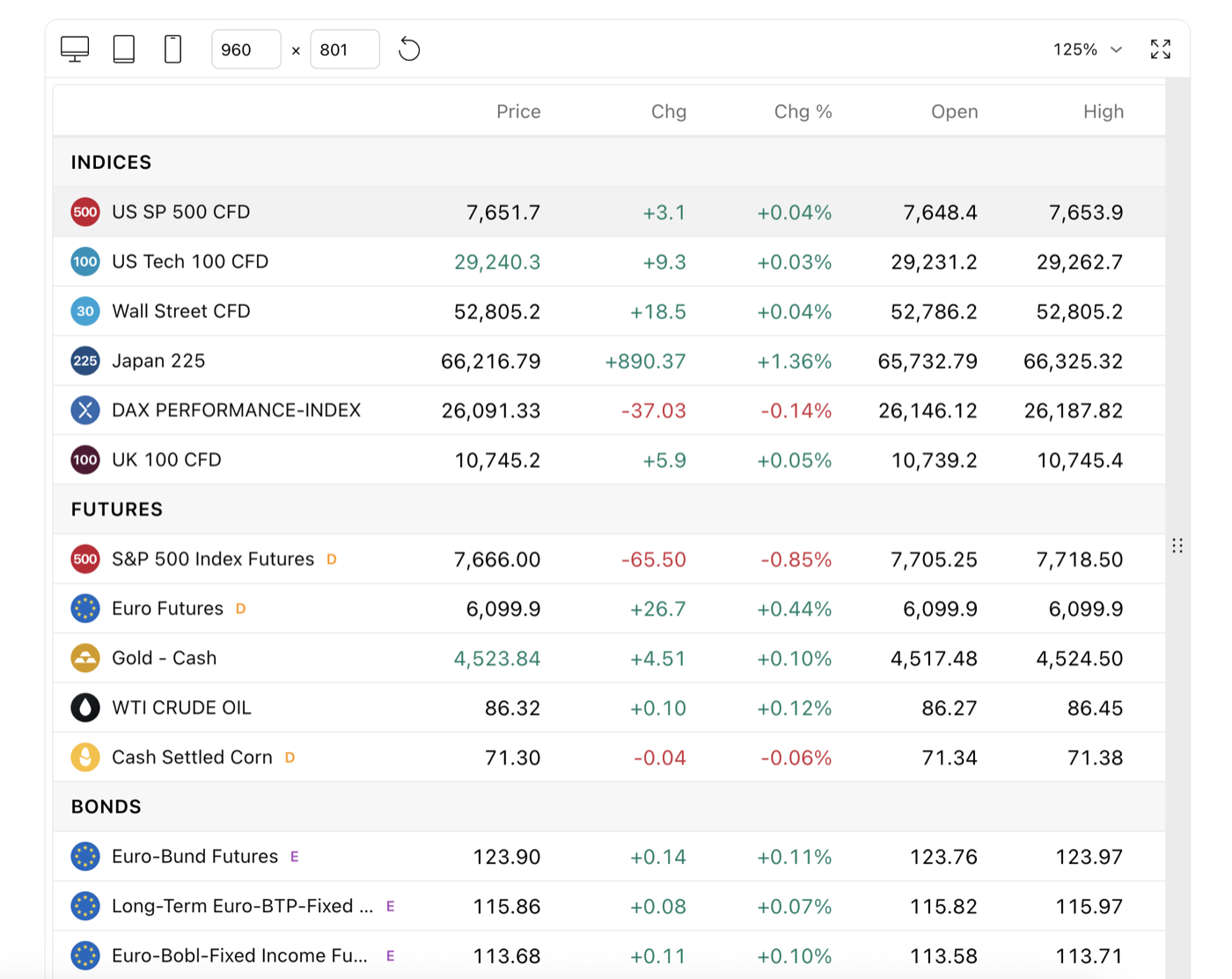Click DAX change percent -0.14%
This screenshot has width=1232, height=979.
click(x=796, y=411)
